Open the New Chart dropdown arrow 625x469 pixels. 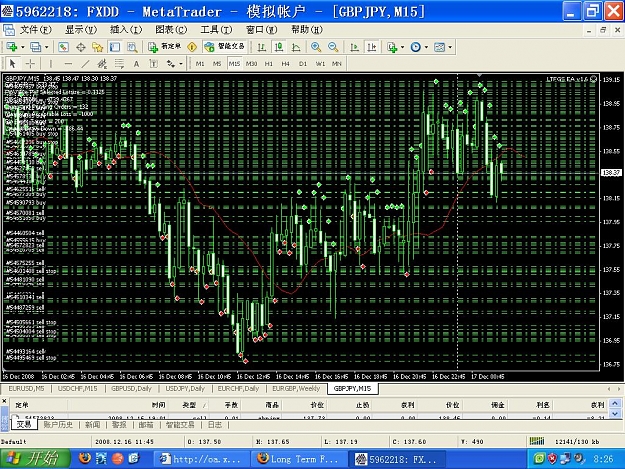(x=22, y=47)
